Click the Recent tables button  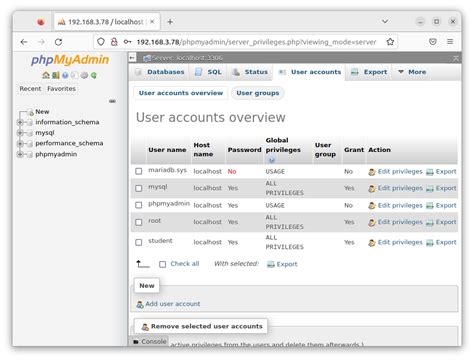tap(30, 89)
